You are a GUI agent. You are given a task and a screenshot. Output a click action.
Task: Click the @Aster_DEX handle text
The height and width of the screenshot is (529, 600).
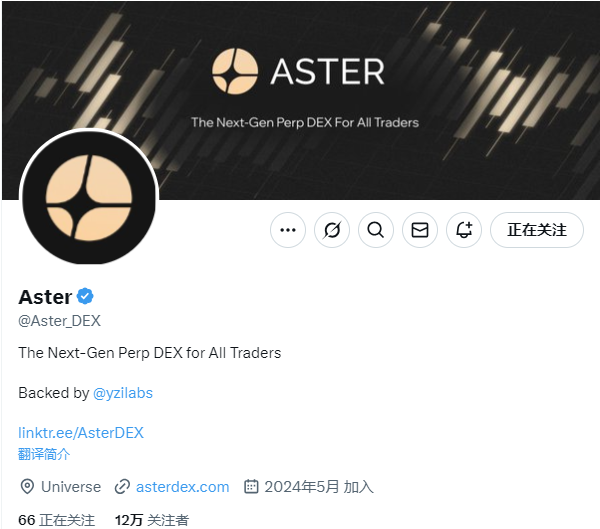[59, 321]
